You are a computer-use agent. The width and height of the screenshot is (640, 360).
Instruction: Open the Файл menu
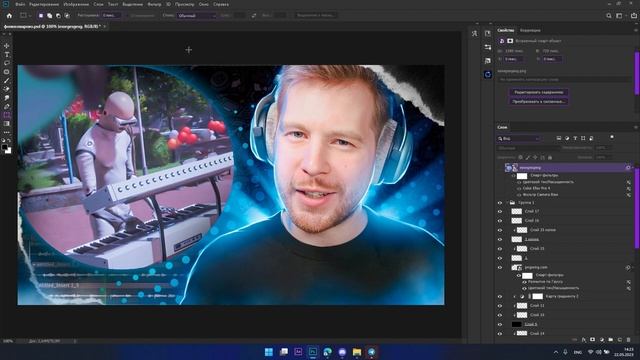20,4
